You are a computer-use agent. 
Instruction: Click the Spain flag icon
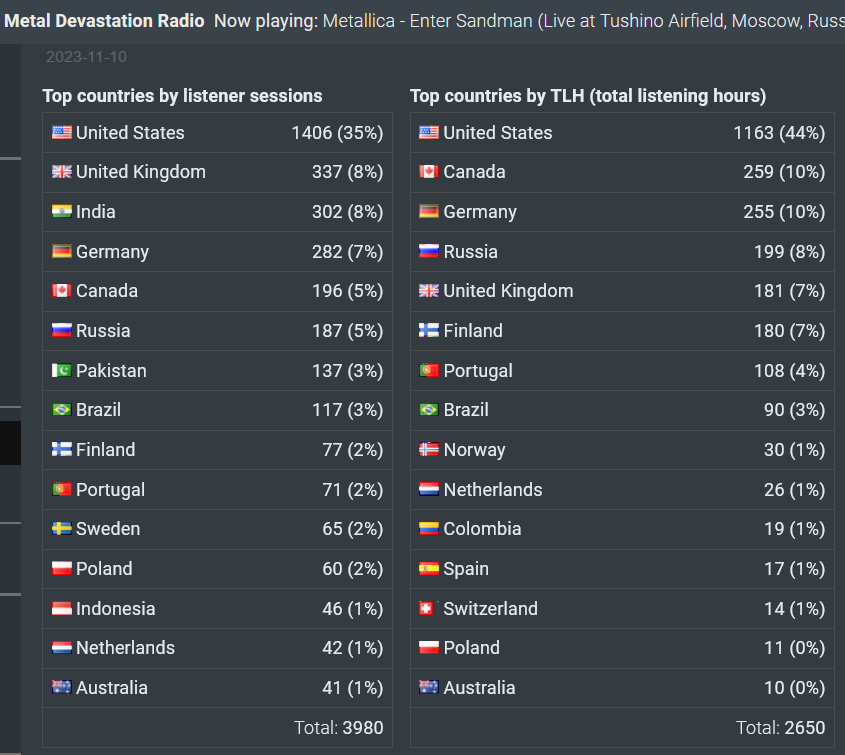coord(429,568)
